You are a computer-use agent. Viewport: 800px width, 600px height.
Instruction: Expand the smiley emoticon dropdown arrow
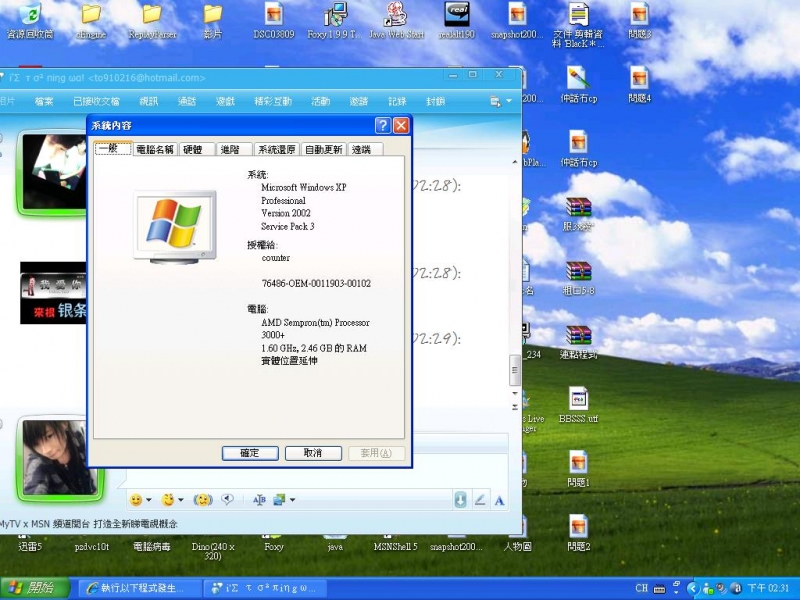tap(149, 499)
